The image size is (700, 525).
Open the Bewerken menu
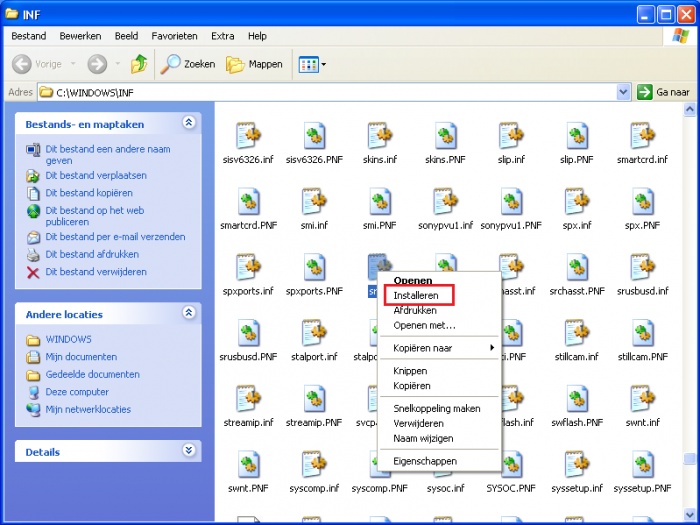tap(80, 36)
